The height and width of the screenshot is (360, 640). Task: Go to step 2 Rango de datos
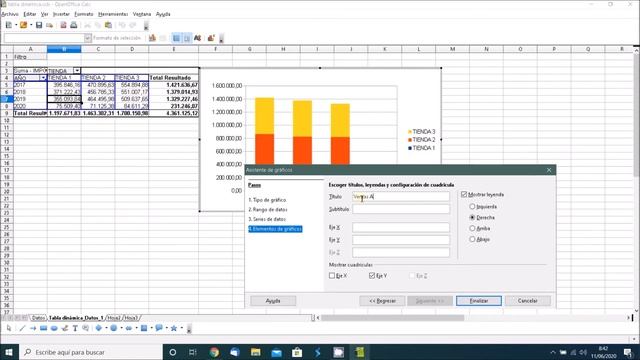pyautogui.click(x=268, y=209)
